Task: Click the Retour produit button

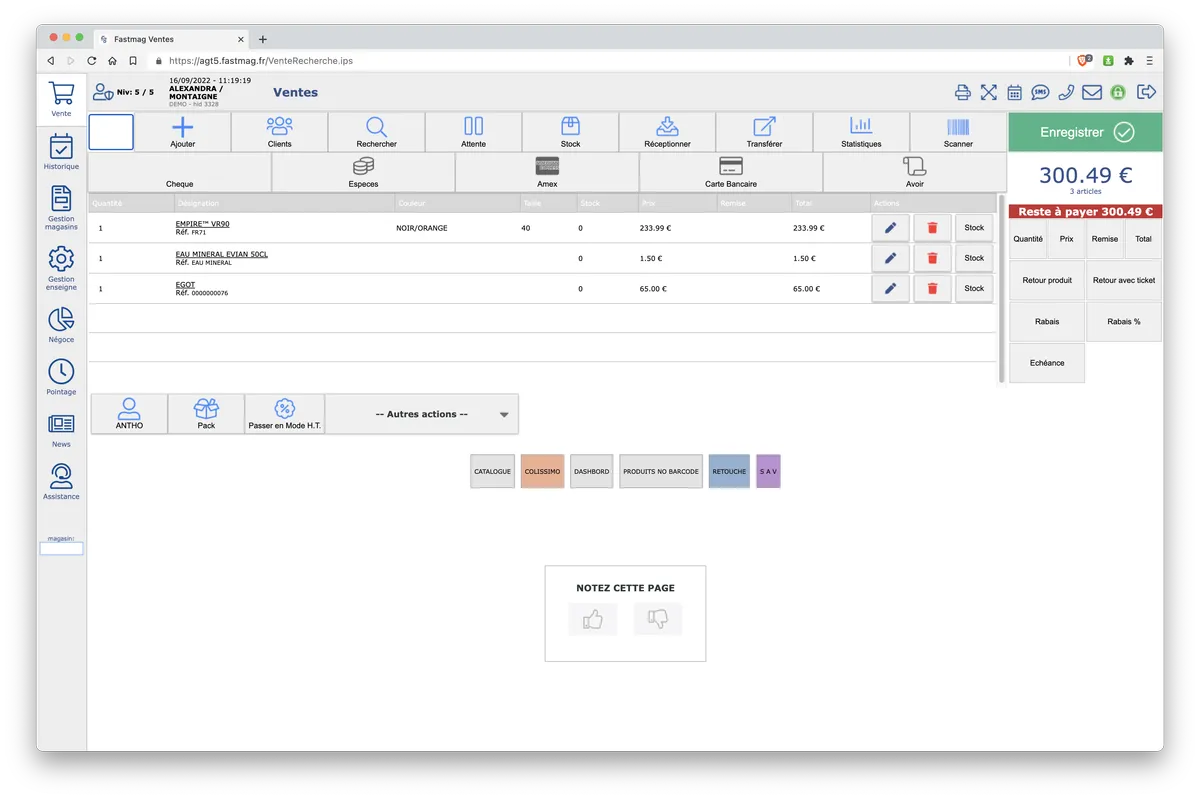Action: [1047, 280]
